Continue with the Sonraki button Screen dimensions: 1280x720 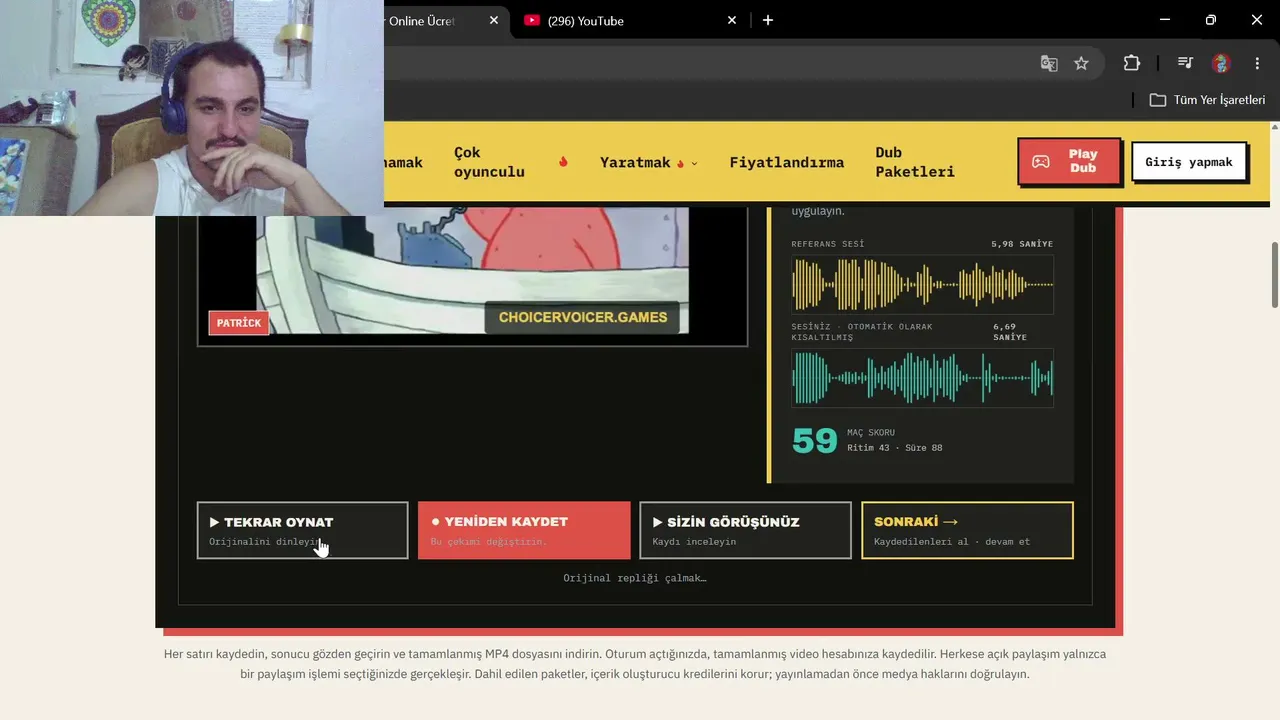pos(967,530)
